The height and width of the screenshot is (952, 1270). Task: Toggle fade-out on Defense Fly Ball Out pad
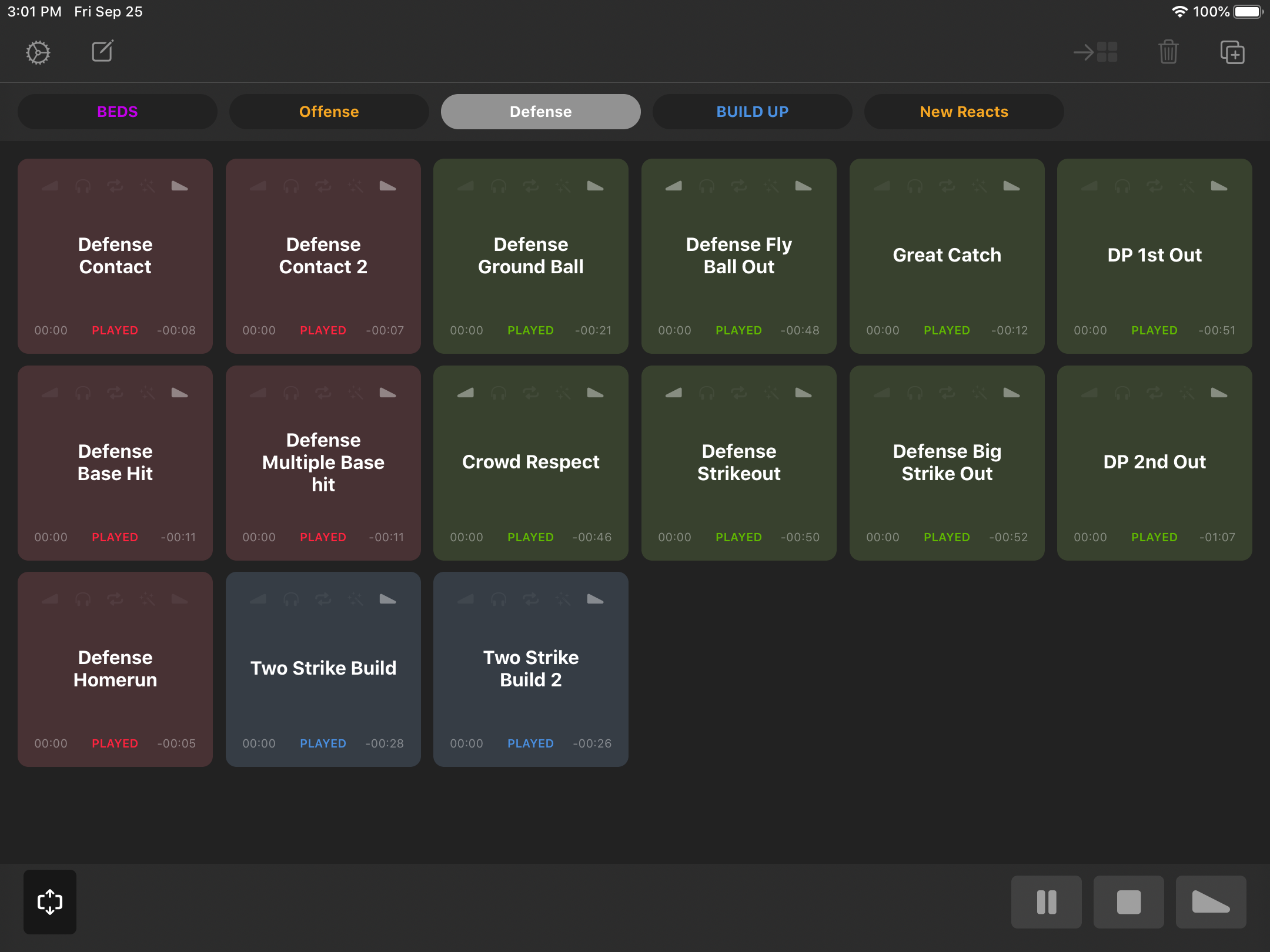point(804,186)
